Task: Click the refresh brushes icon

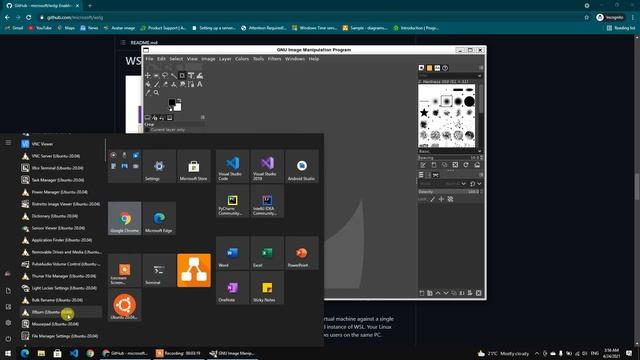Action: pos(466,164)
